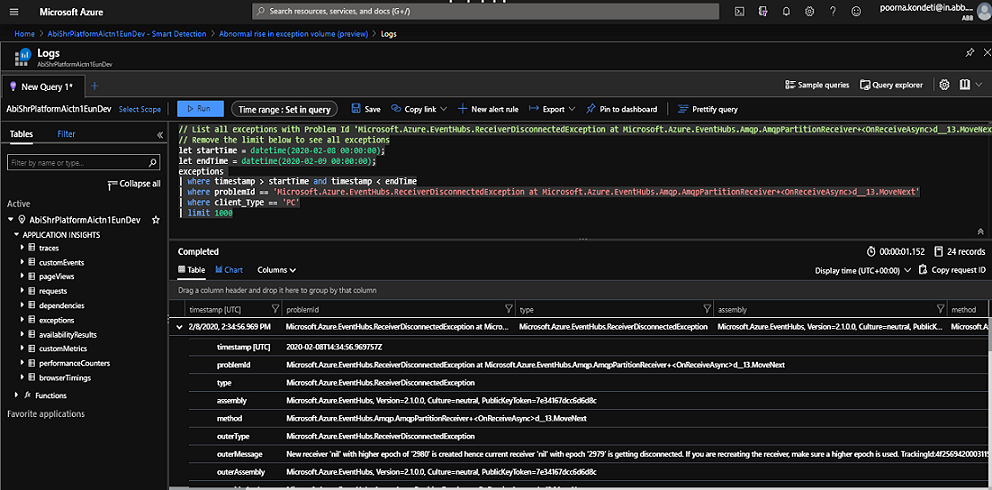Click Prettify query
Screen dimensions: 992x490
(x=707, y=109)
